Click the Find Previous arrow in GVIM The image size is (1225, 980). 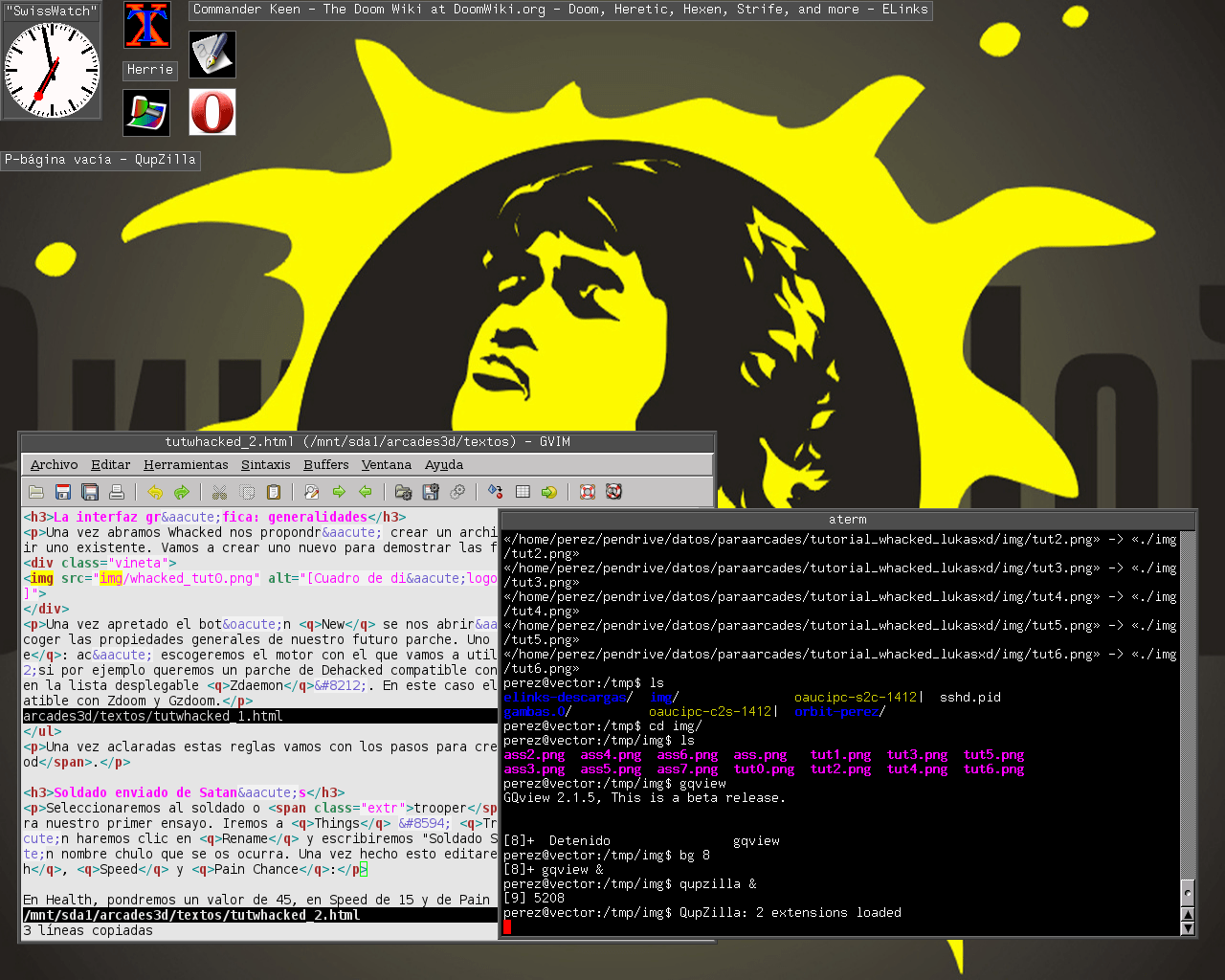pyautogui.click(x=365, y=492)
